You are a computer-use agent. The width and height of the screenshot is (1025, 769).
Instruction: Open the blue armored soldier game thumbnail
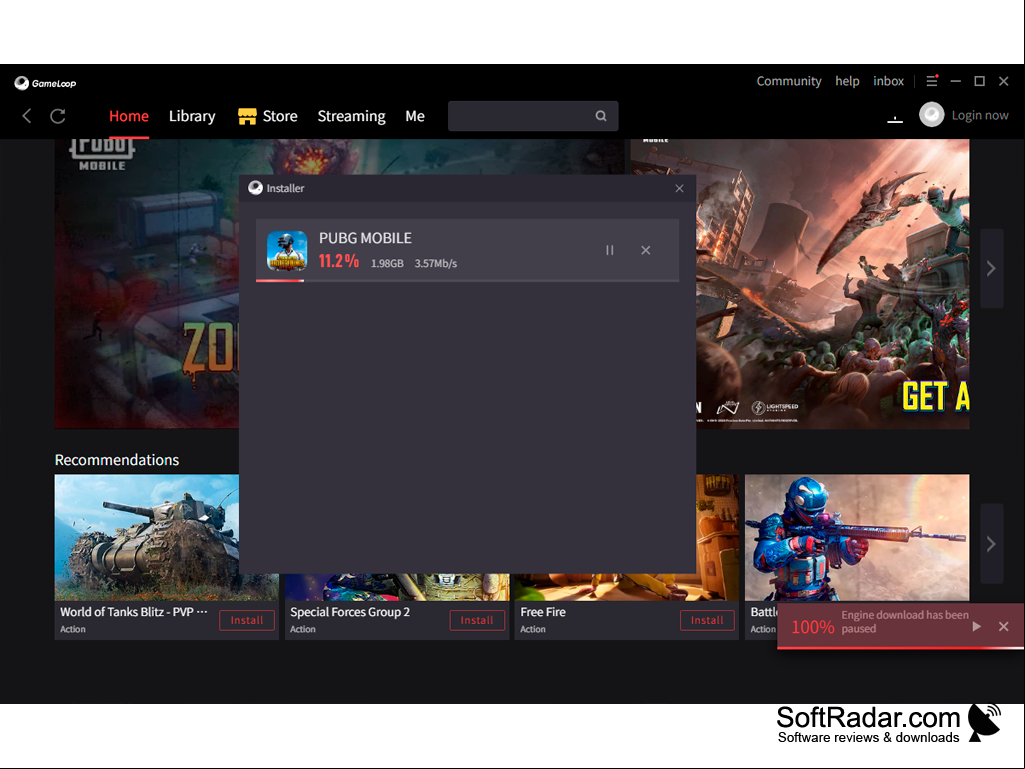(857, 538)
